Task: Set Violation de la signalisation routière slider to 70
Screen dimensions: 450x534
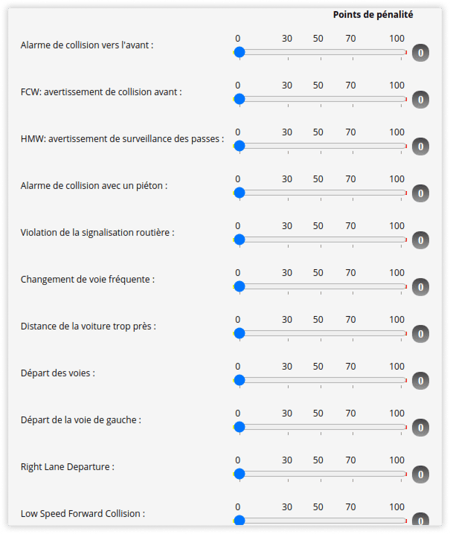Action: coord(353,239)
